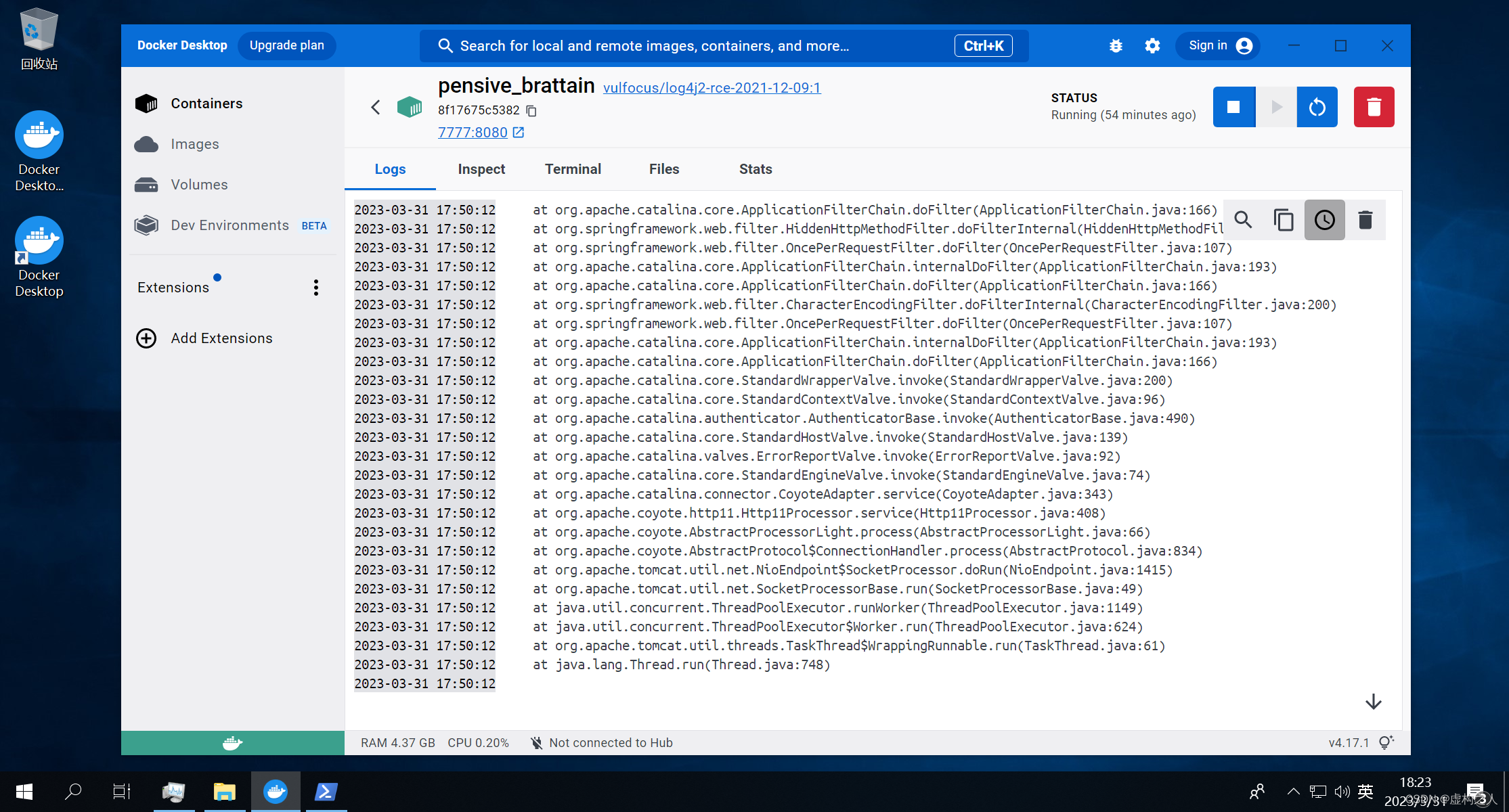Click the pensive_brattain container name
Screen dimensions: 1509x812
click(x=516, y=86)
